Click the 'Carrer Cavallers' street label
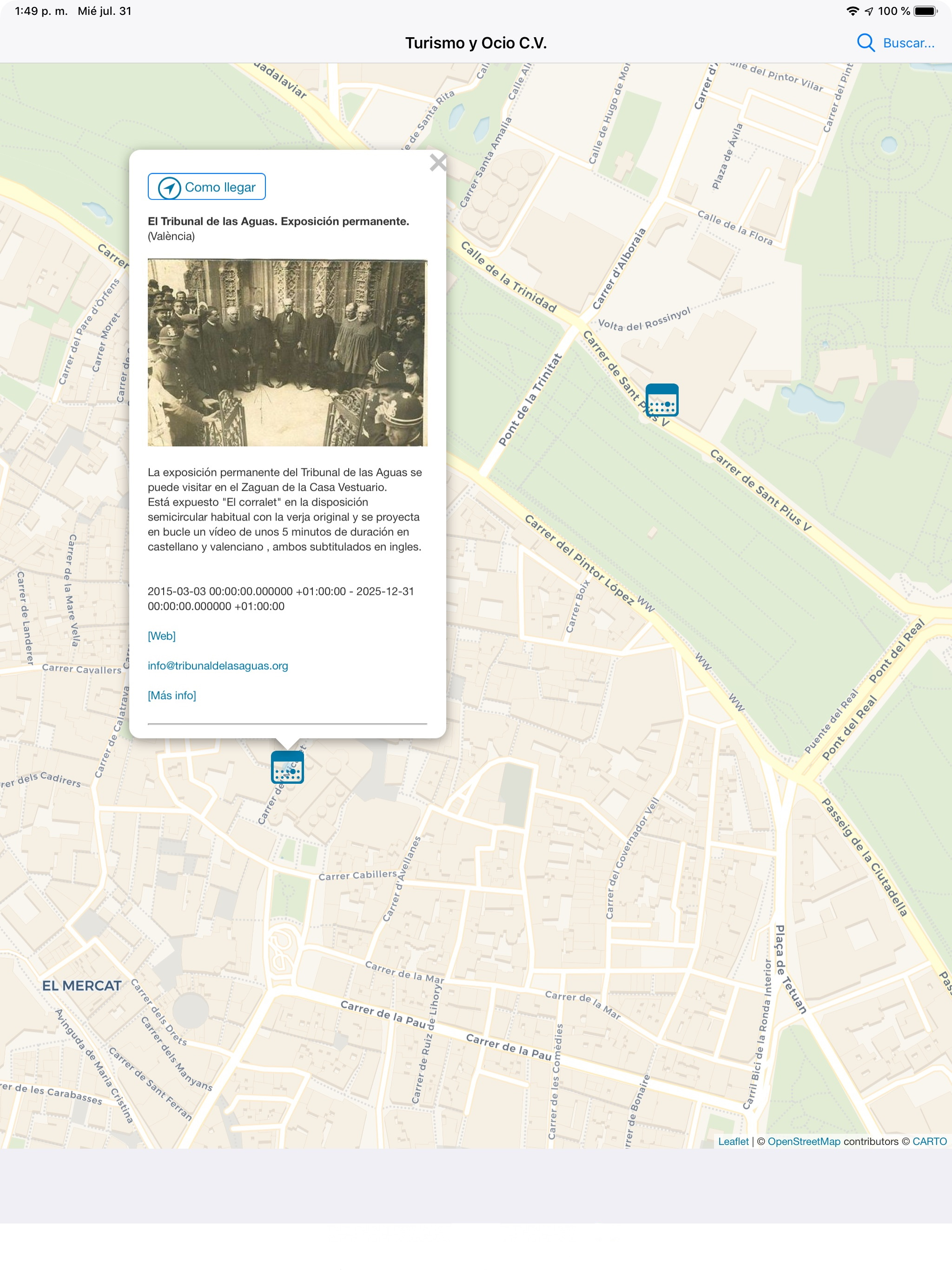Viewport: 952px width, 1270px height. point(81,668)
